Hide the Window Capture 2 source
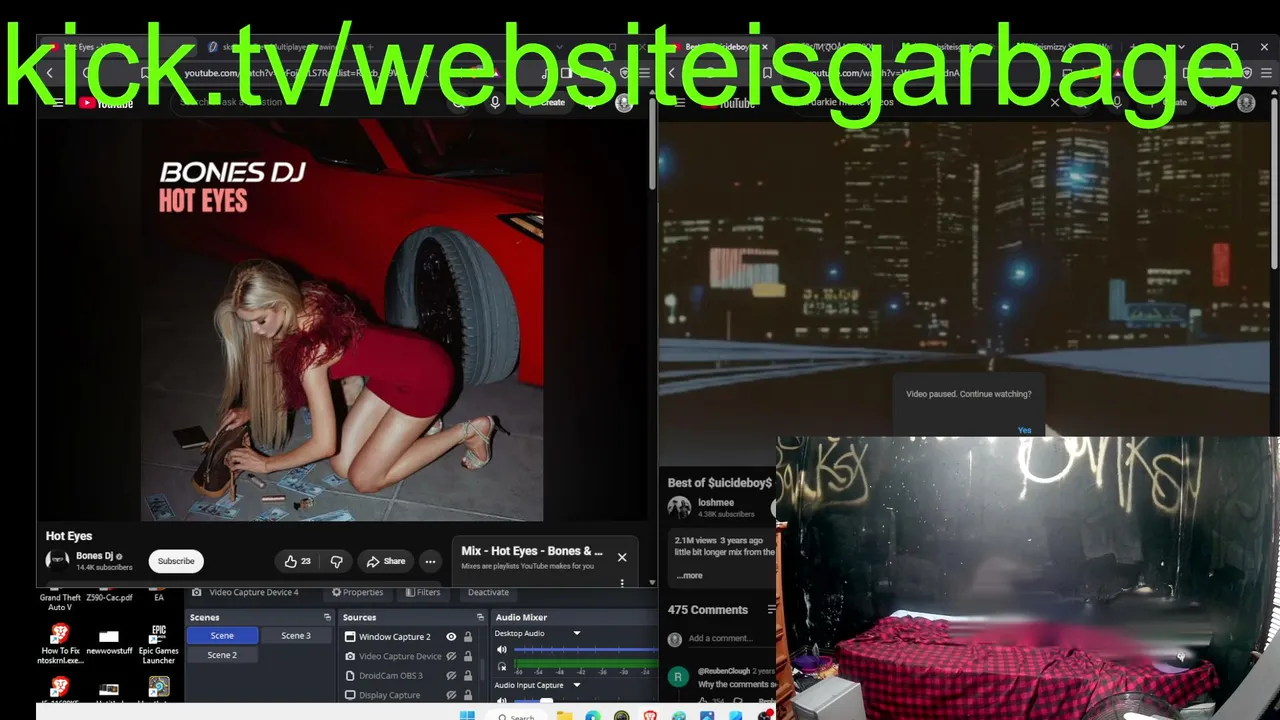This screenshot has height=720, width=1280. 451,637
